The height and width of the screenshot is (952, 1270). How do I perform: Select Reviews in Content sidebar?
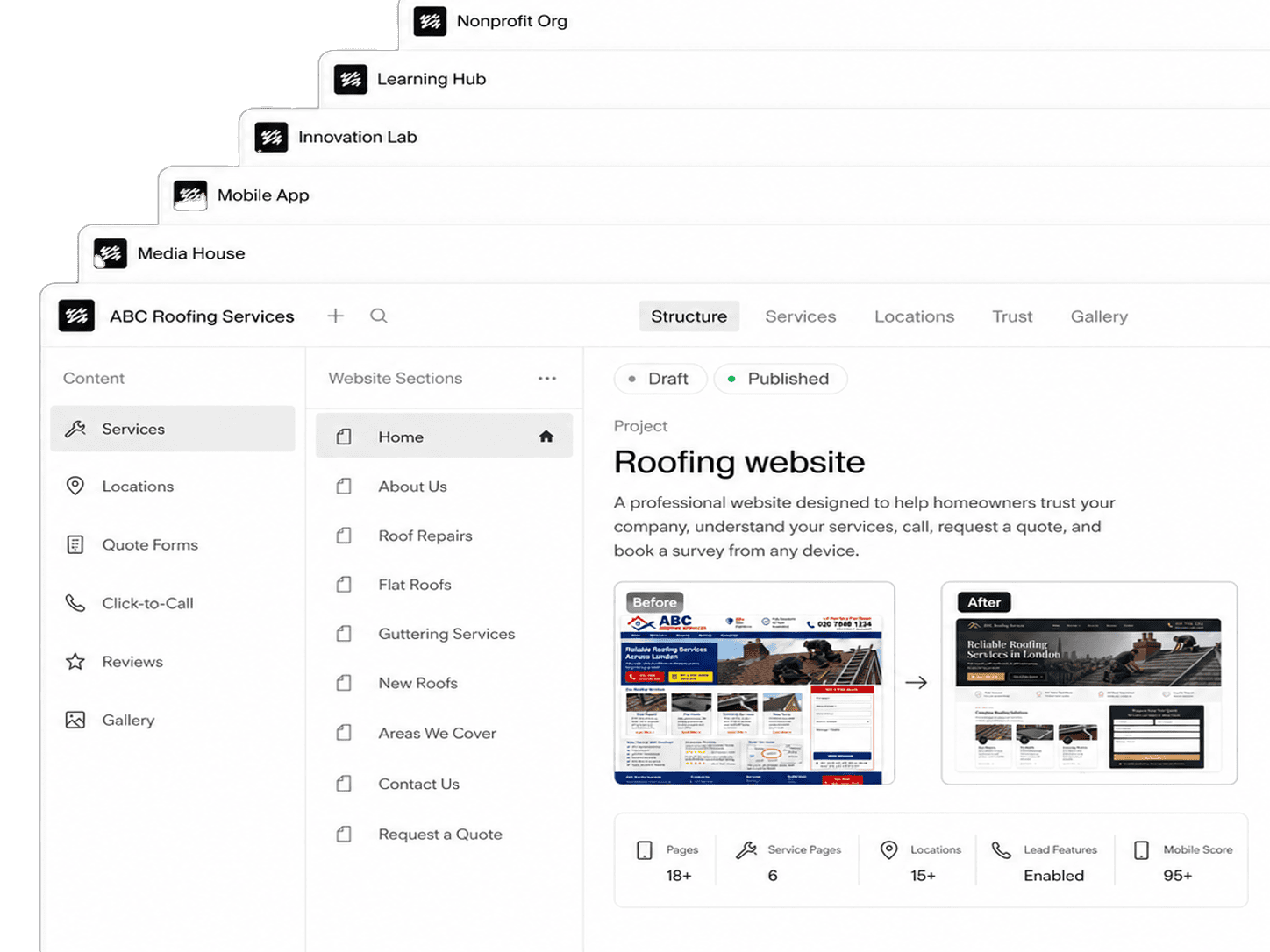point(173,661)
